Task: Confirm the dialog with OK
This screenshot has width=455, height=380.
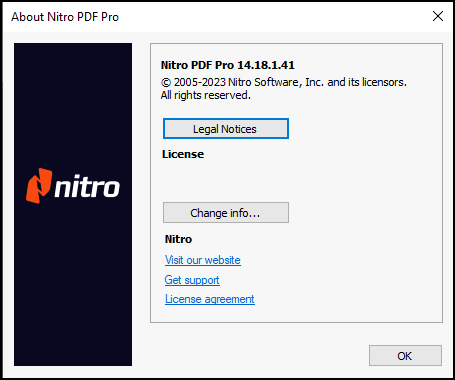Action: click(x=405, y=356)
